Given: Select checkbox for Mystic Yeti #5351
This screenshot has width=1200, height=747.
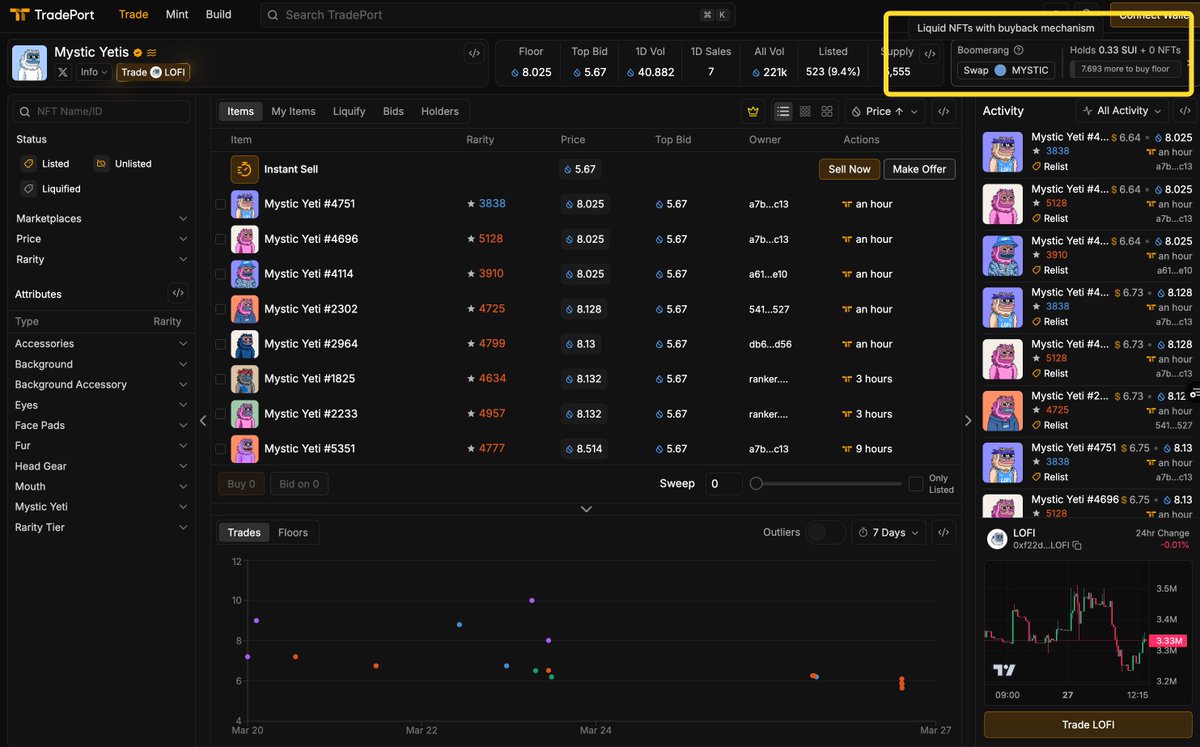Looking at the screenshot, I should [x=220, y=449].
